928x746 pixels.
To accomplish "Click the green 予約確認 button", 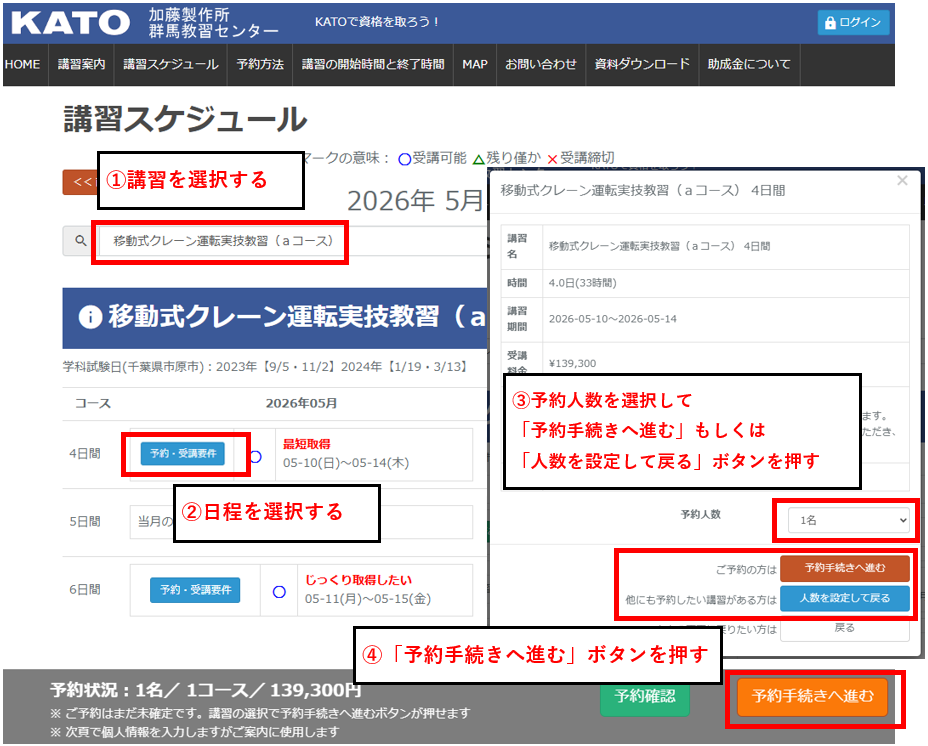I will tap(645, 696).
